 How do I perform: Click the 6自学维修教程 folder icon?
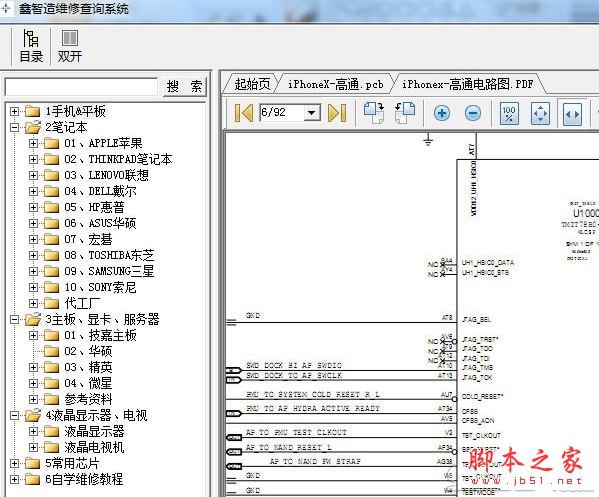[32, 479]
